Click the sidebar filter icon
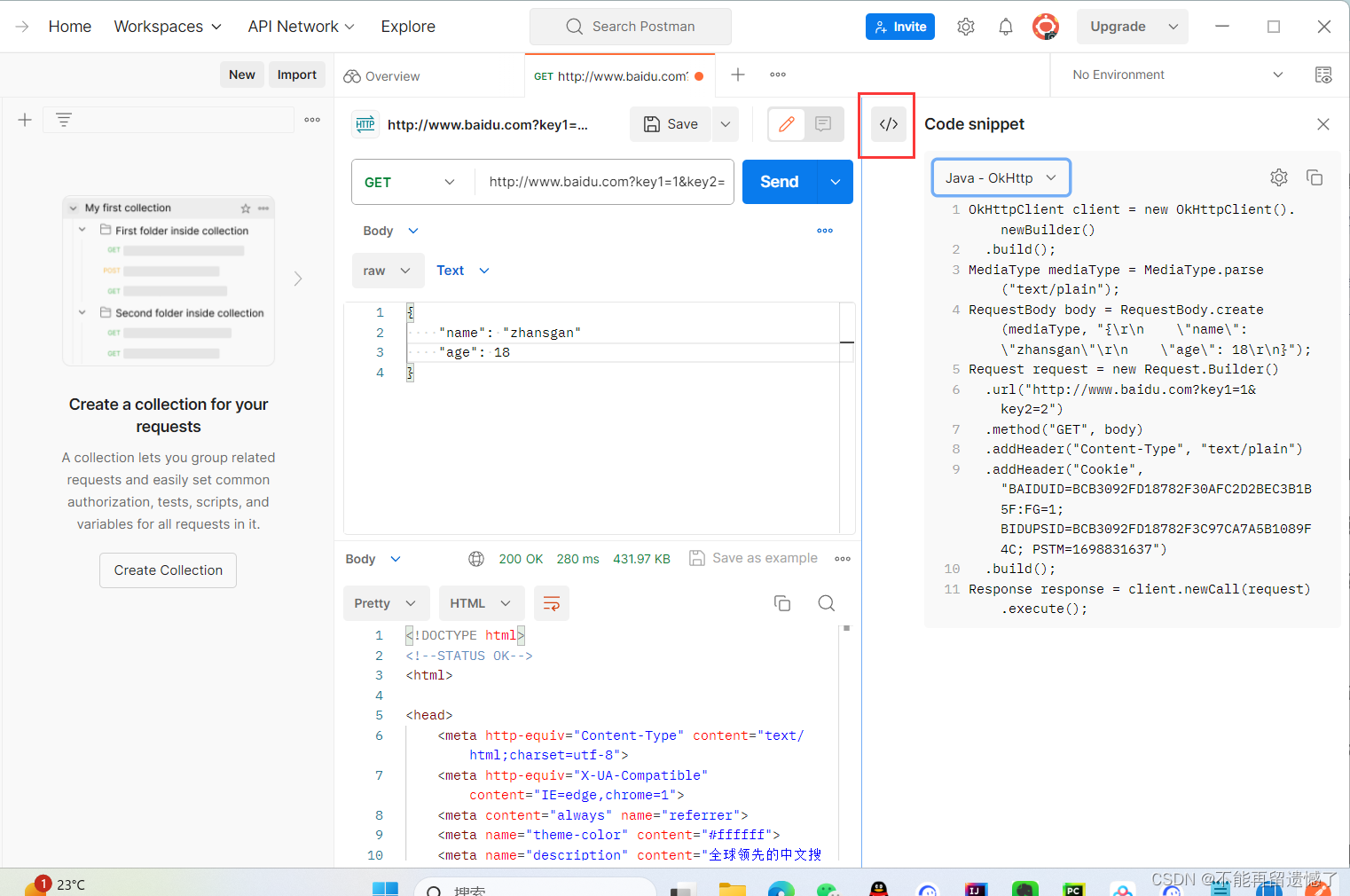 pos(64,120)
